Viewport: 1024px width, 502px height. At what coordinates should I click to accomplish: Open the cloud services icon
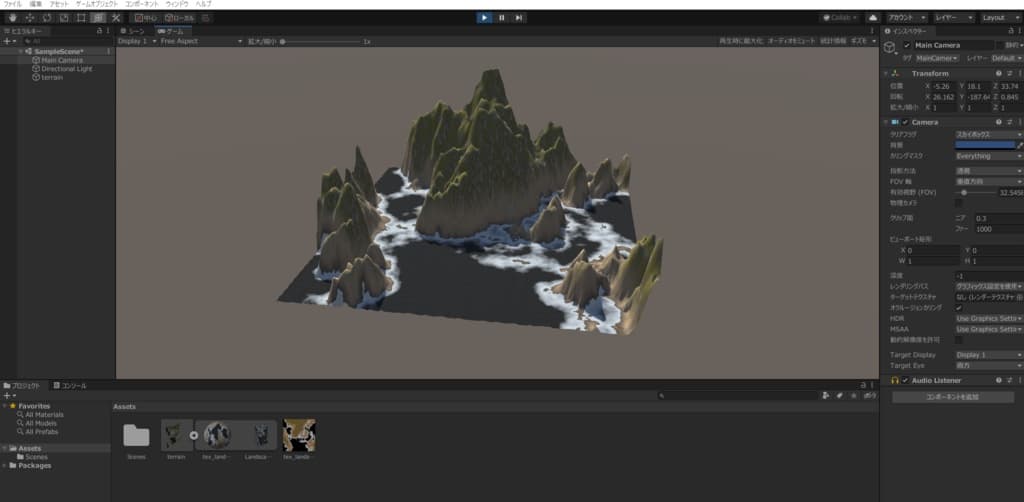(x=872, y=18)
